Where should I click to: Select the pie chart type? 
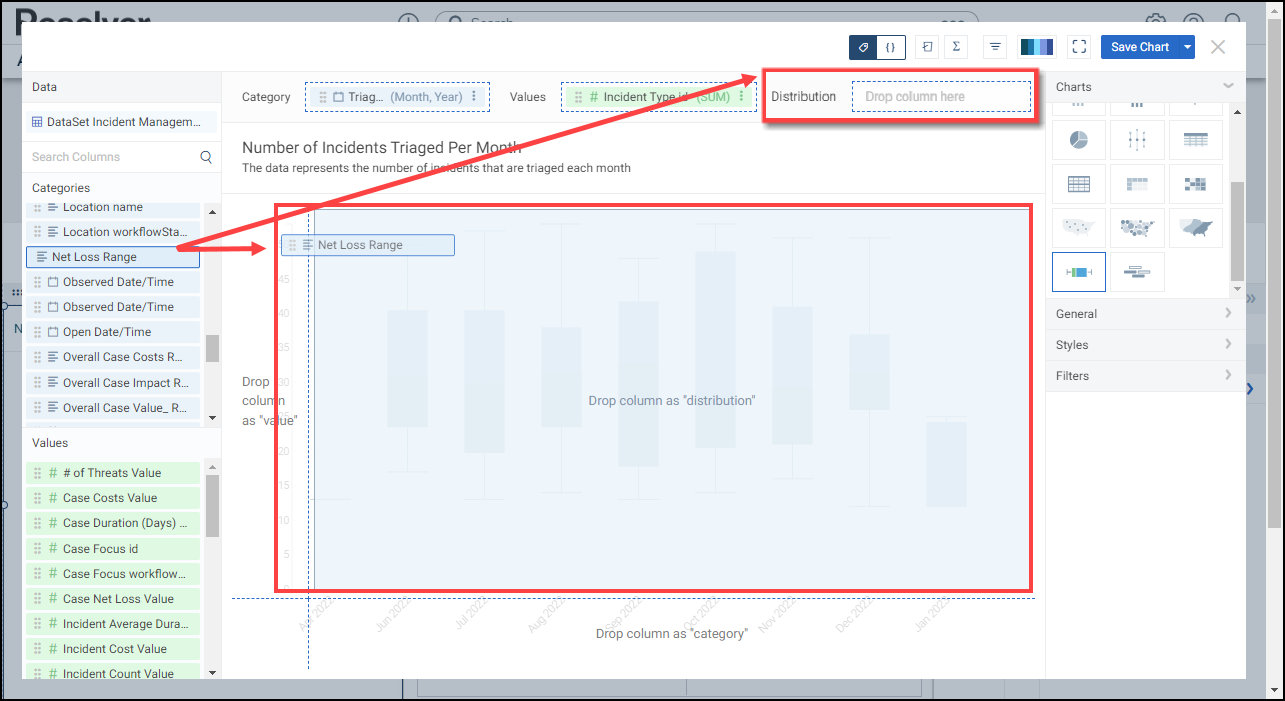click(1079, 140)
